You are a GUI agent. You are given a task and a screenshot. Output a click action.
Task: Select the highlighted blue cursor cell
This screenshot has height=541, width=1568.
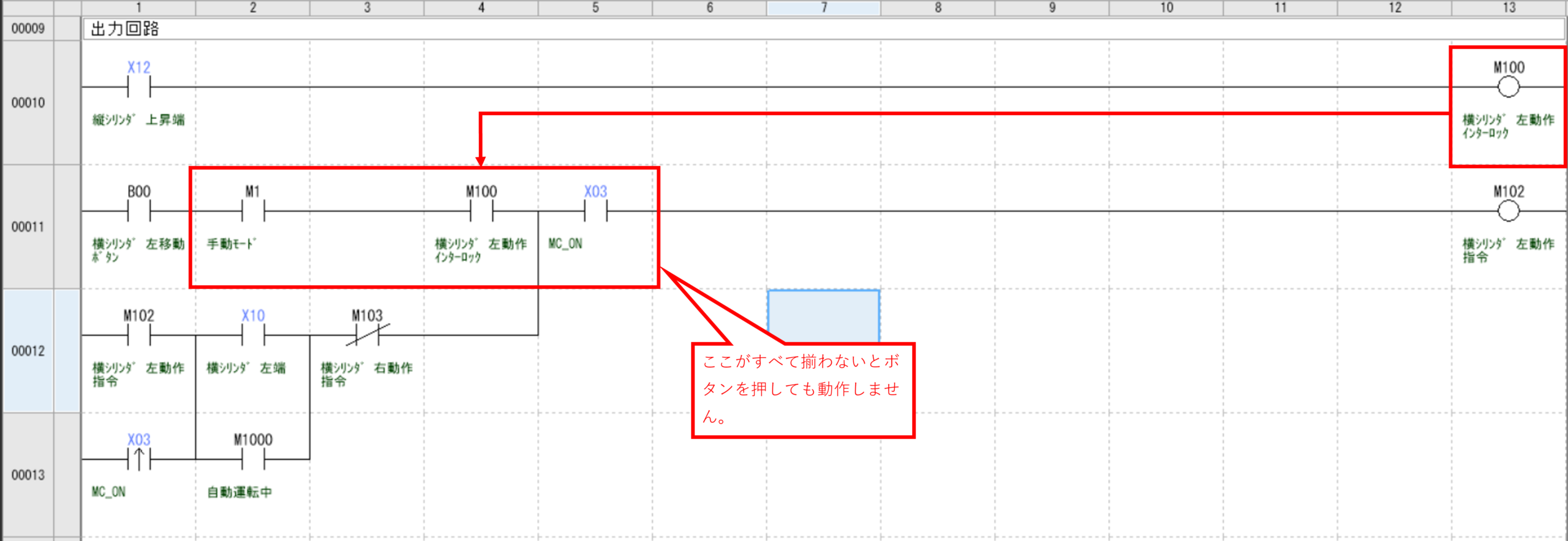[823, 315]
